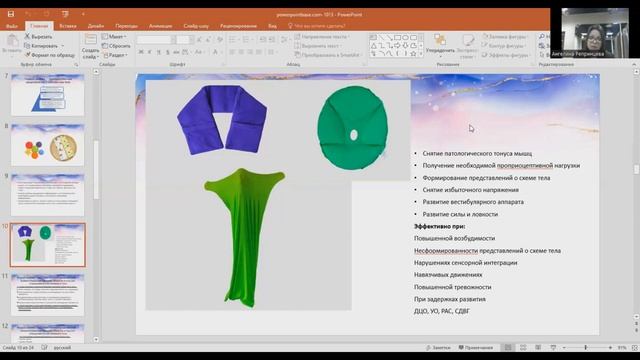
Task: Select the star shape in shapes gallery
Action: click(x=413, y=53)
